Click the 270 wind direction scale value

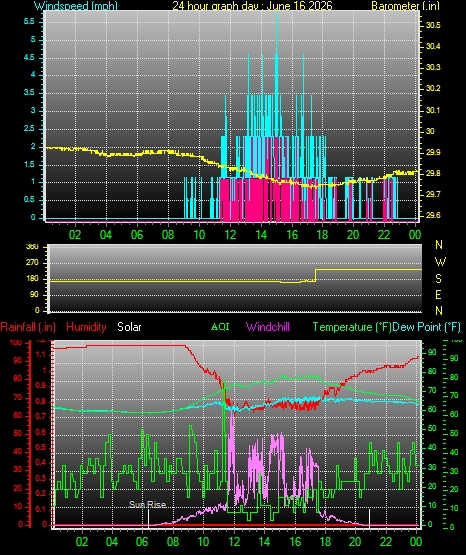(32, 263)
